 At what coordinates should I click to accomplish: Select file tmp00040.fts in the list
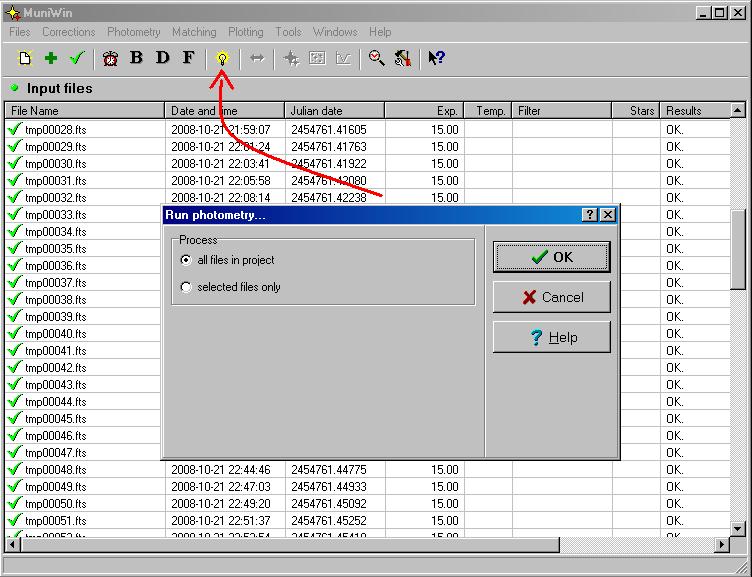pyautogui.click(x=56, y=334)
